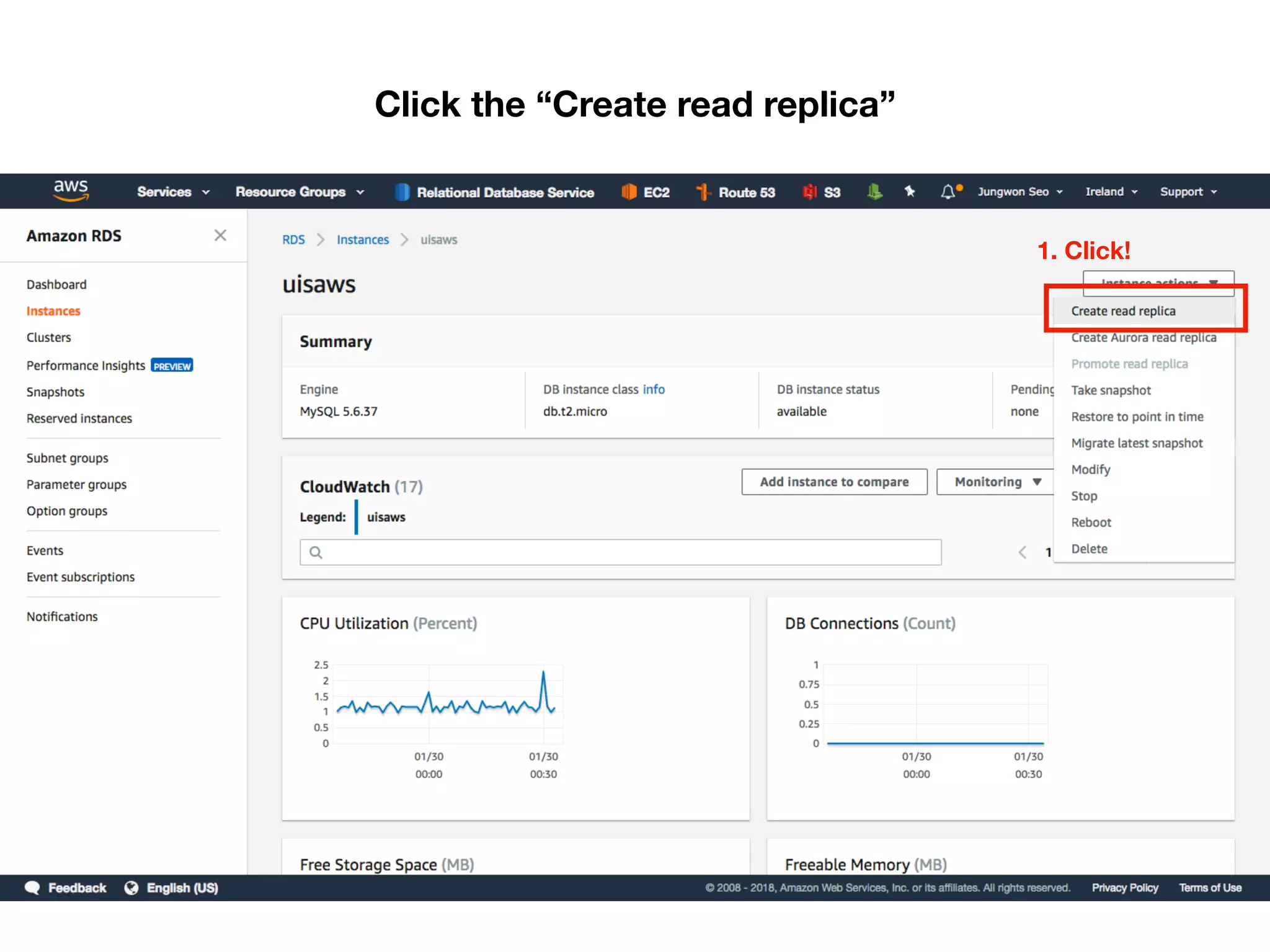
Task: Open Subnet groups in the sidebar
Action: (x=68, y=459)
